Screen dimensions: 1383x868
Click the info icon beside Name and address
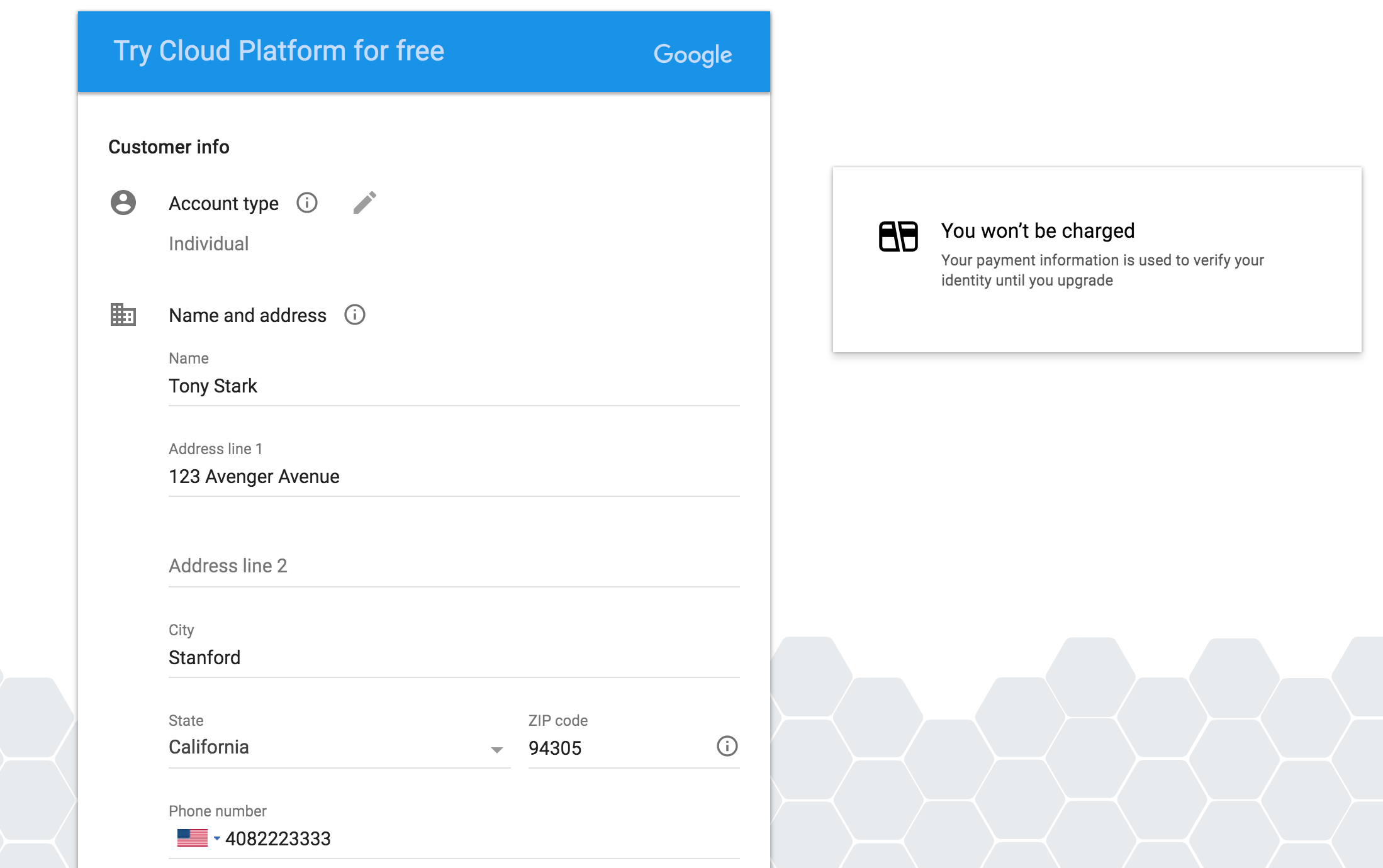click(x=355, y=314)
